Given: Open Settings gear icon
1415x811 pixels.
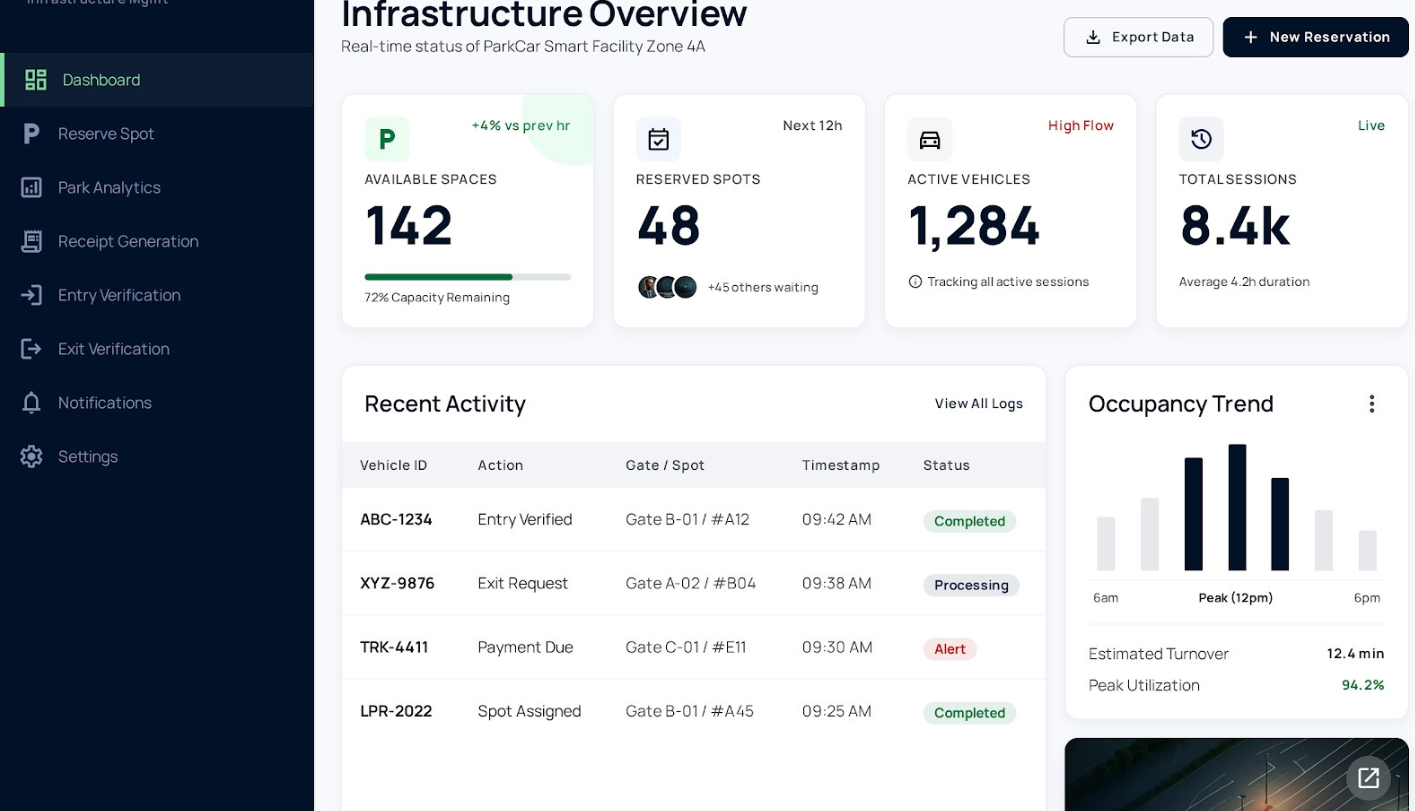Looking at the screenshot, I should pos(32,457).
